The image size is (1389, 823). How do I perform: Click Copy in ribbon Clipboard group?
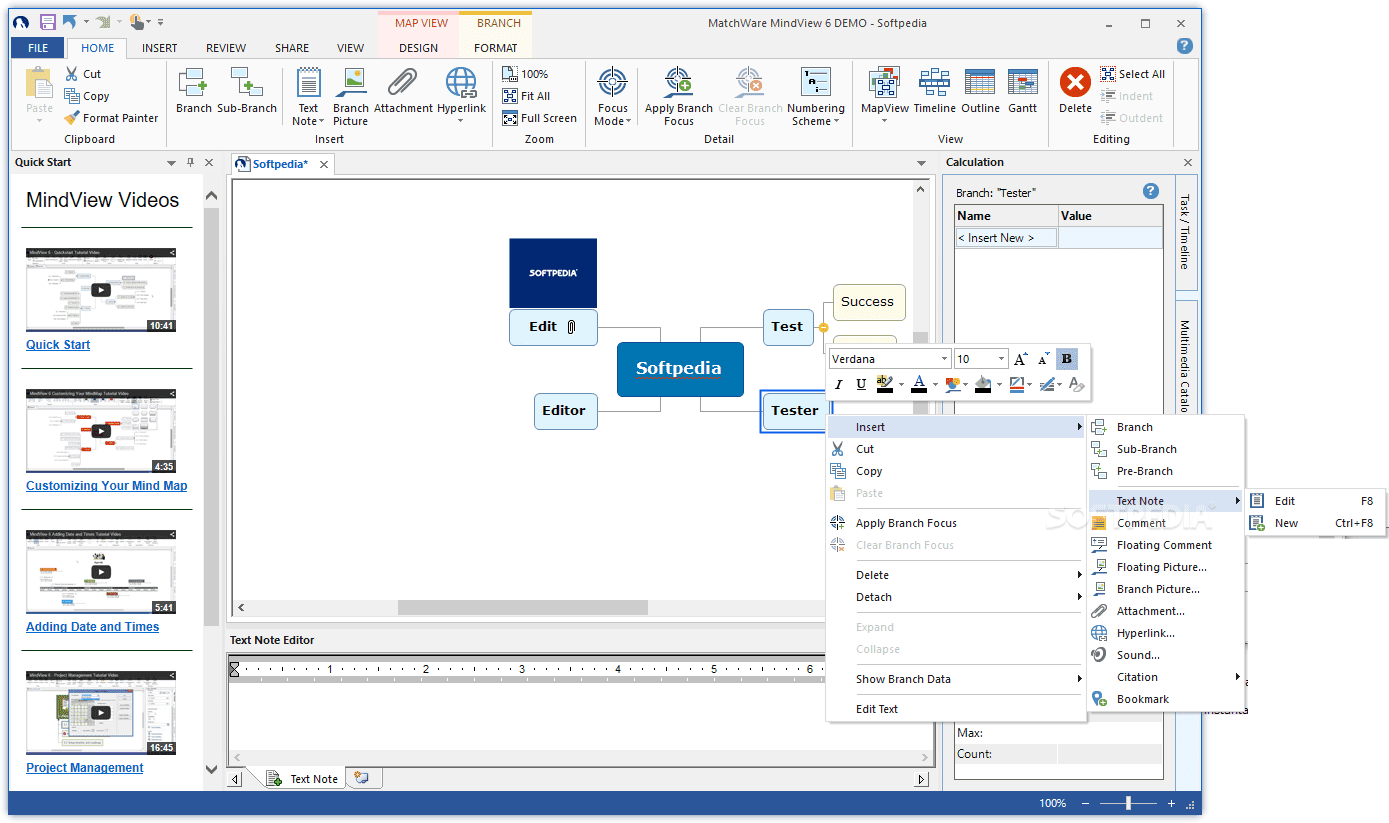87,96
